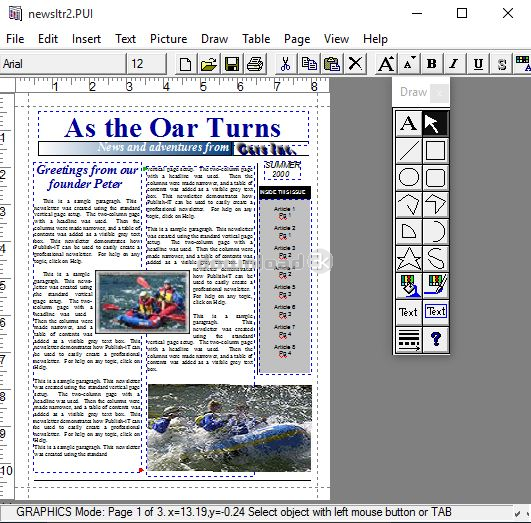Open the font size 12 box
Viewport: 531px width, 523px height.
point(147,64)
